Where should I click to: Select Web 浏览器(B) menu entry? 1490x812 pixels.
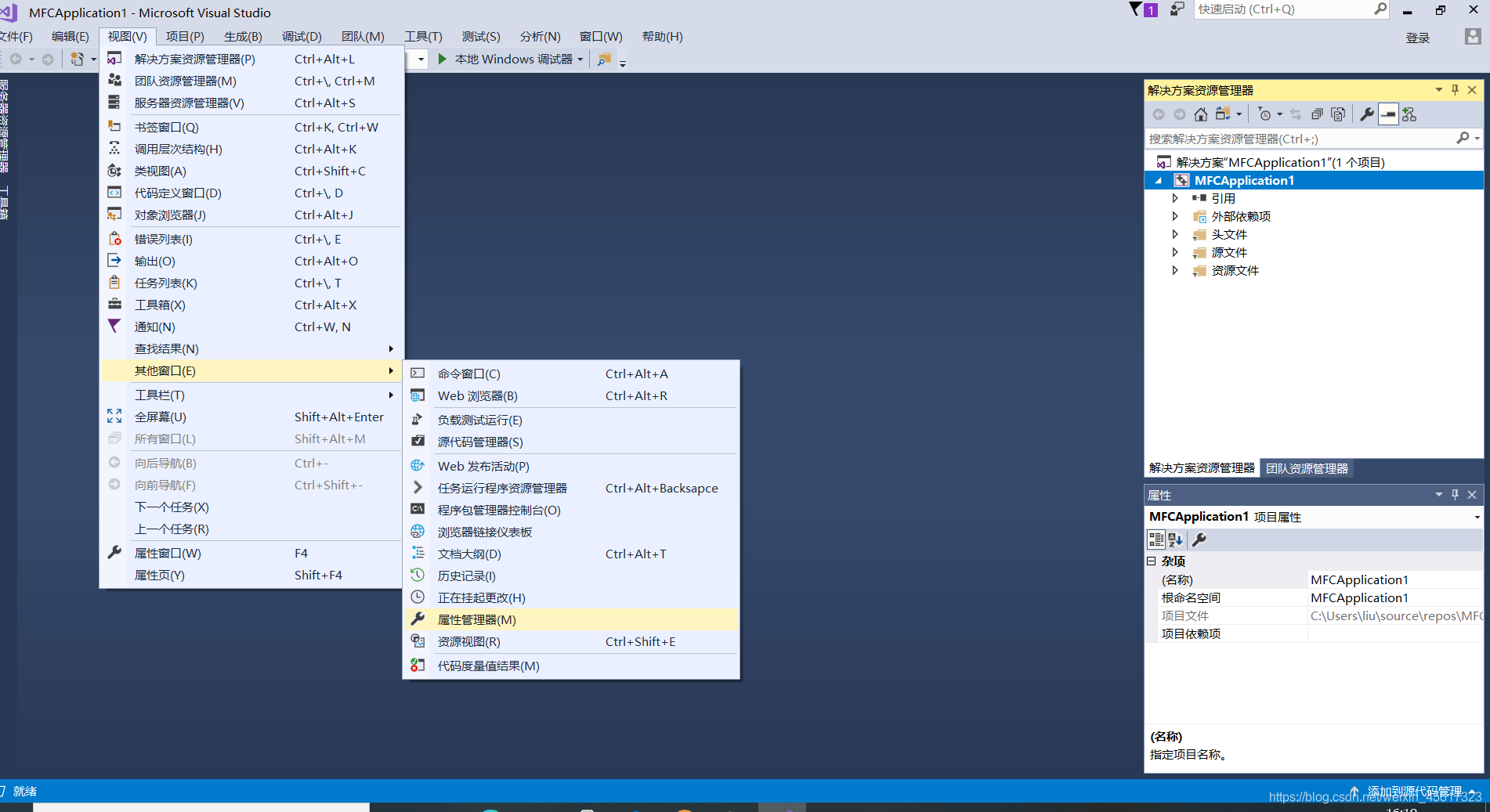coord(570,395)
